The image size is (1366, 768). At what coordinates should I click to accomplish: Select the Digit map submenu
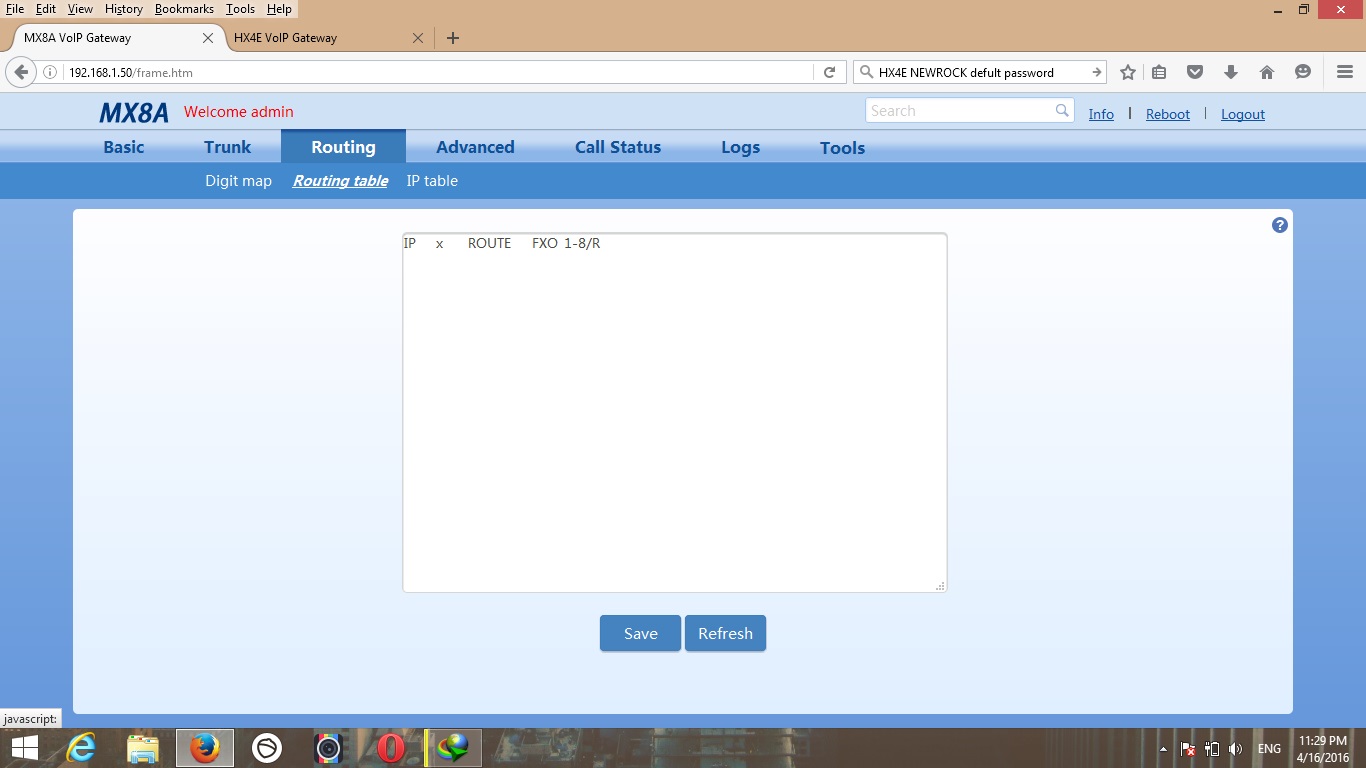[x=238, y=181]
